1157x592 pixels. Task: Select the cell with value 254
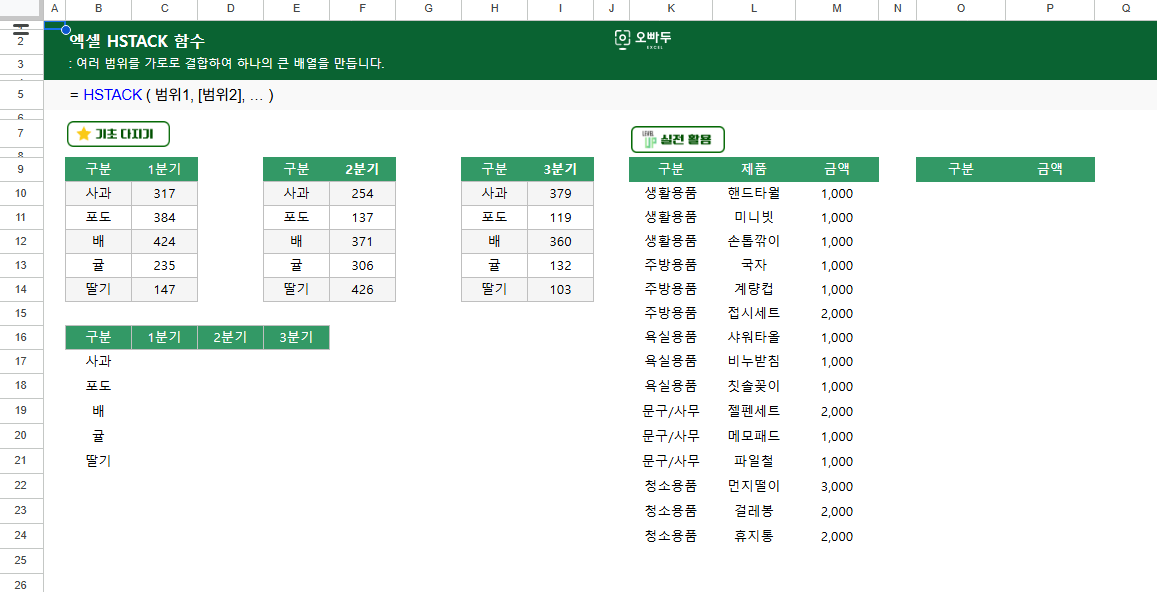362,193
